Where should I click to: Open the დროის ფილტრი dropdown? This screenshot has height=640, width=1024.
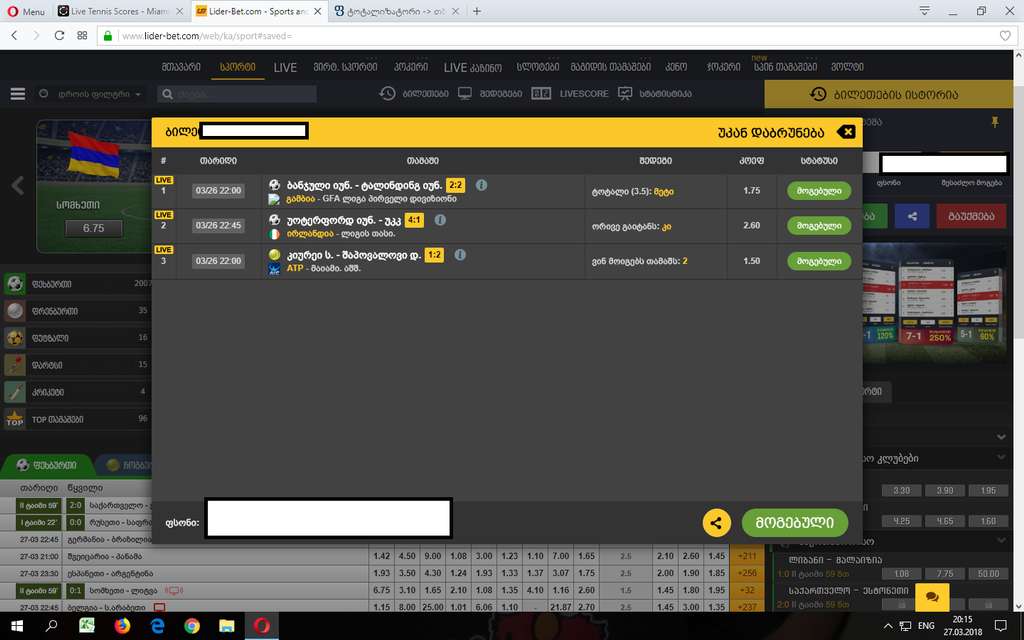click(x=90, y=94)
